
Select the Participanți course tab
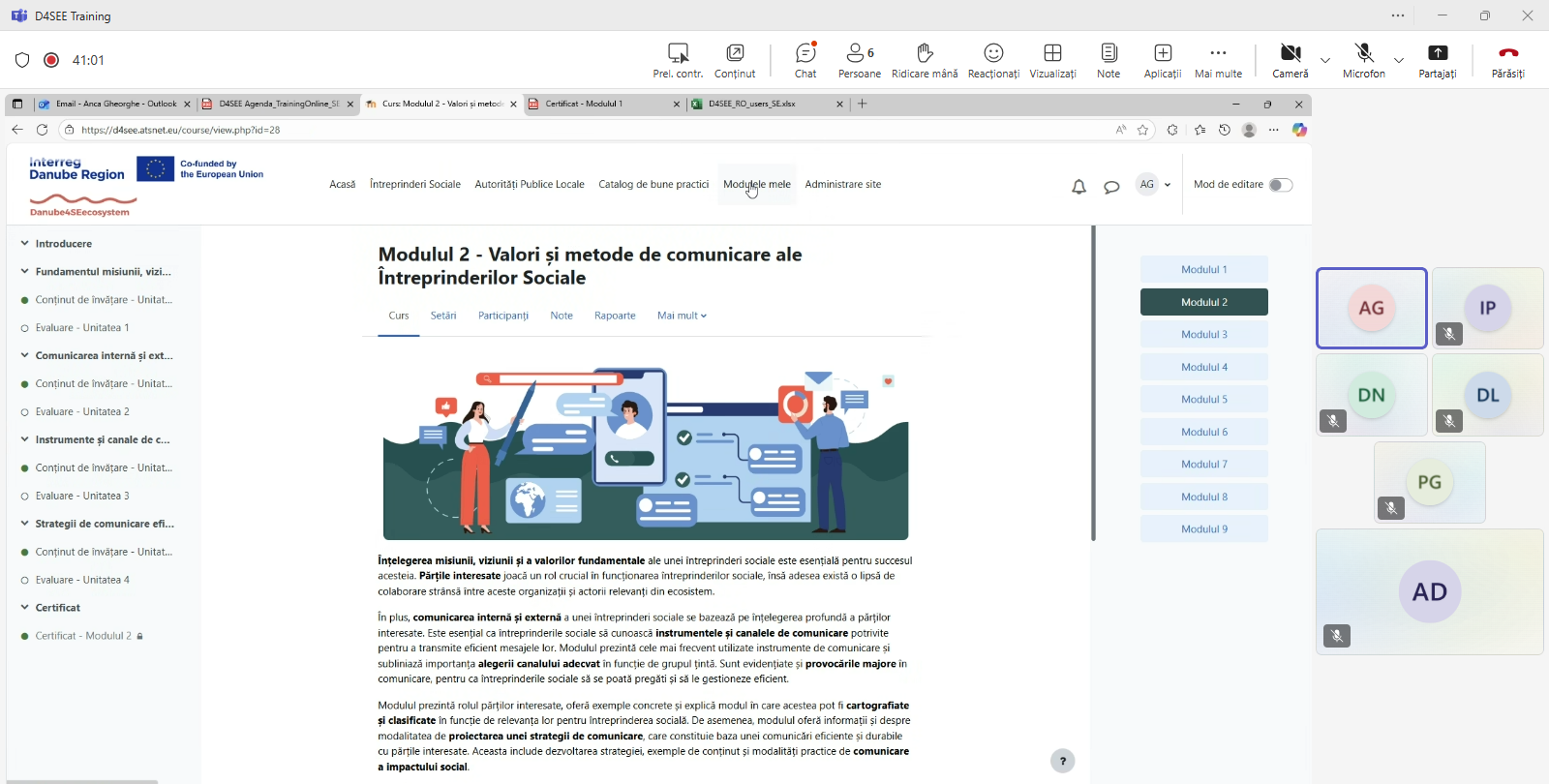pyautogui.click(x=503, y=316)
